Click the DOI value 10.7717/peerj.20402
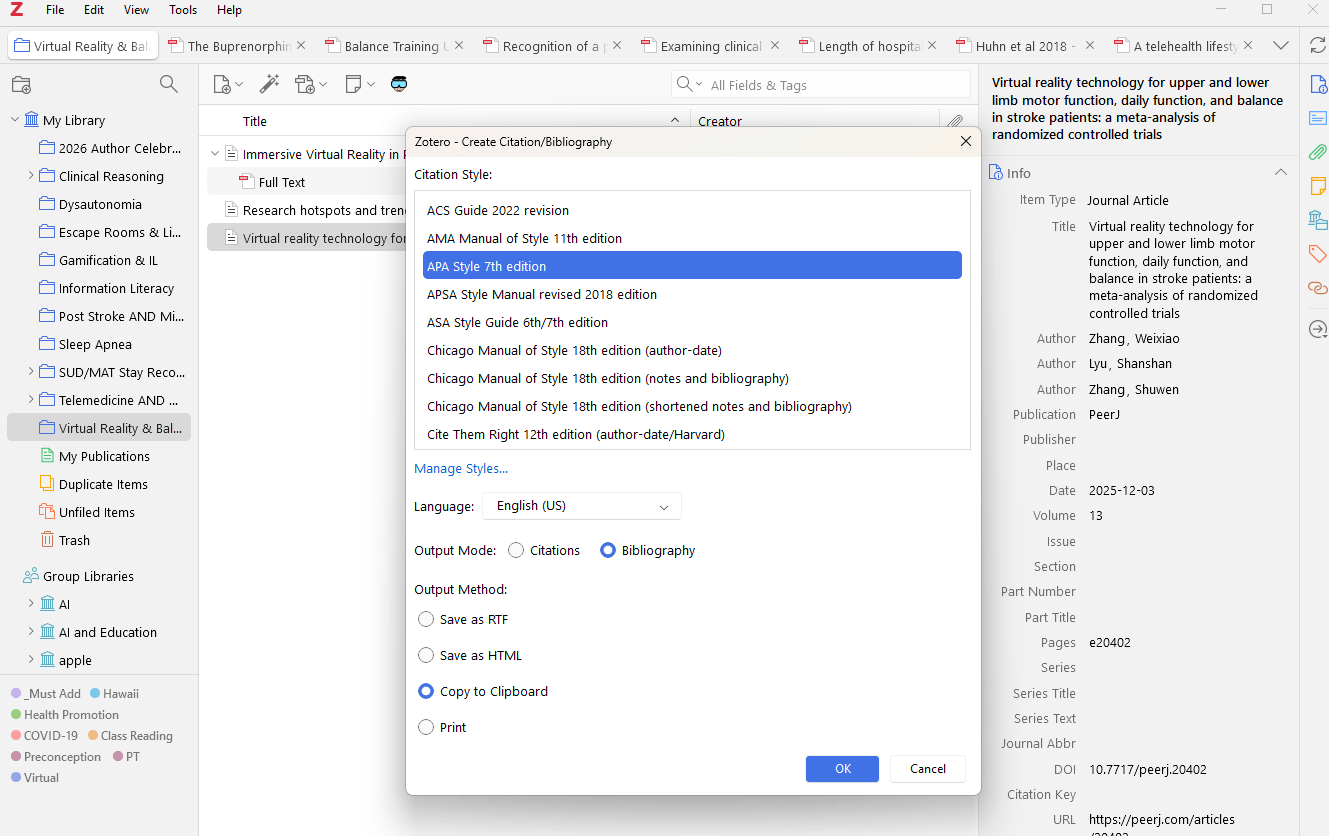 pyautogui.click(x=1148, y=769)
